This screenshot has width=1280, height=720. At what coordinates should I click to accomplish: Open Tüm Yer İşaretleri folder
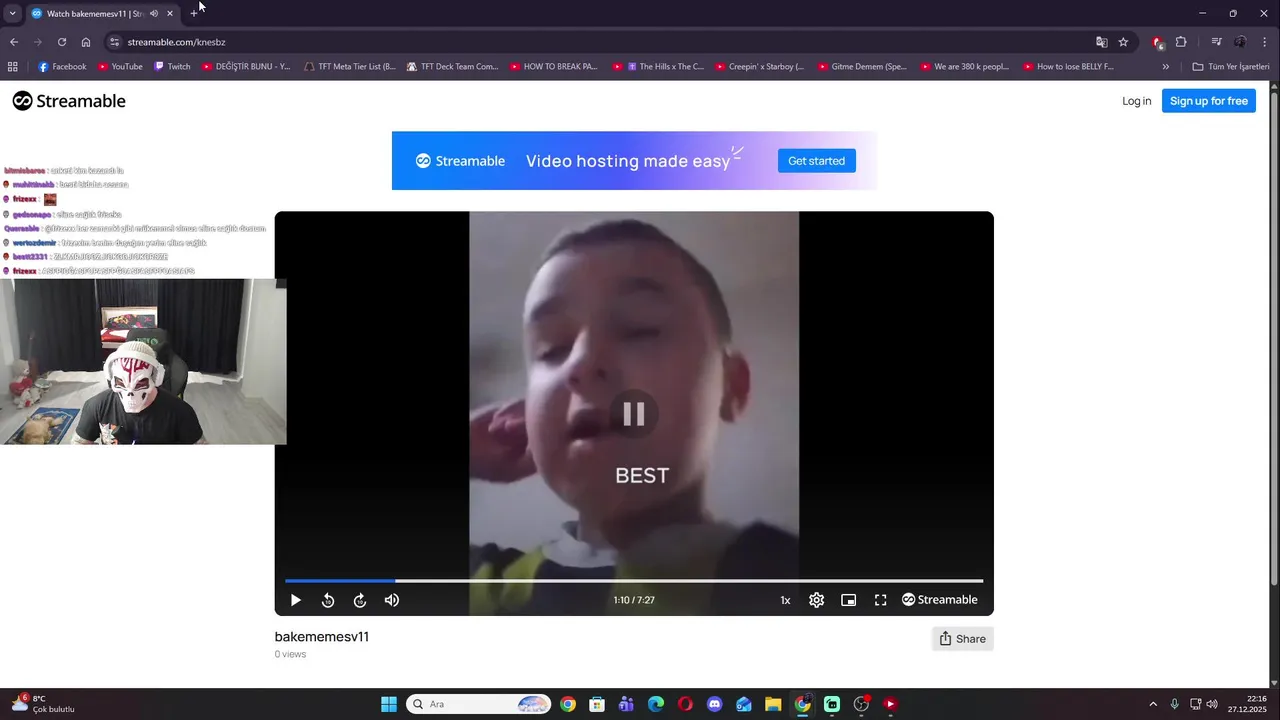tap(1231, 67)
